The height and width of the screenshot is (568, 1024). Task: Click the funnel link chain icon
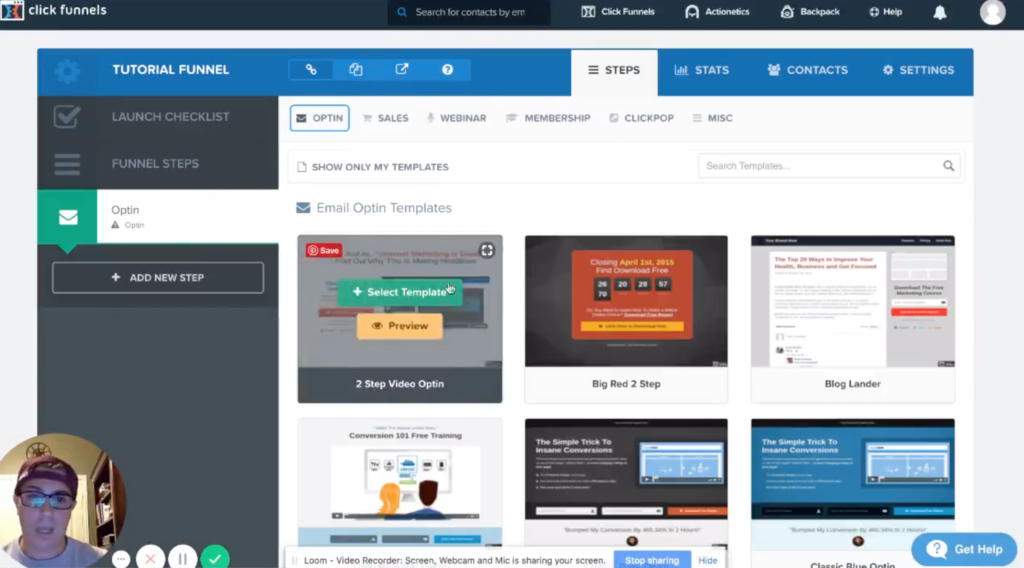(311, 69)
